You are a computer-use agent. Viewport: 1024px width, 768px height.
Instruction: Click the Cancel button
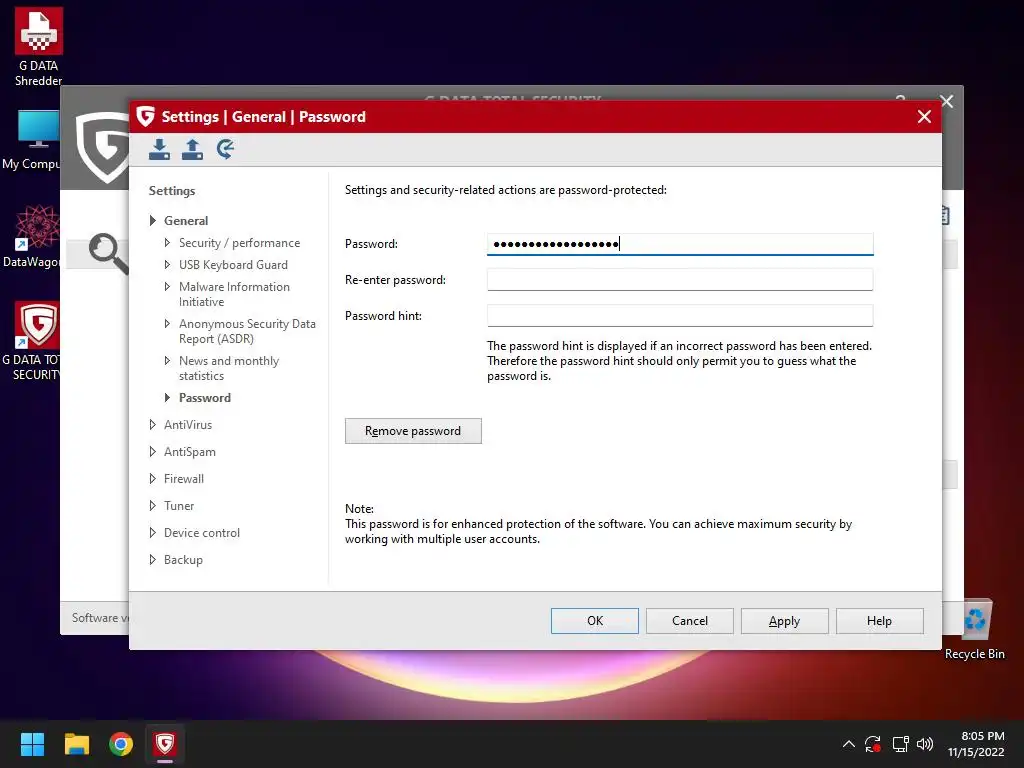click(690, 621)
